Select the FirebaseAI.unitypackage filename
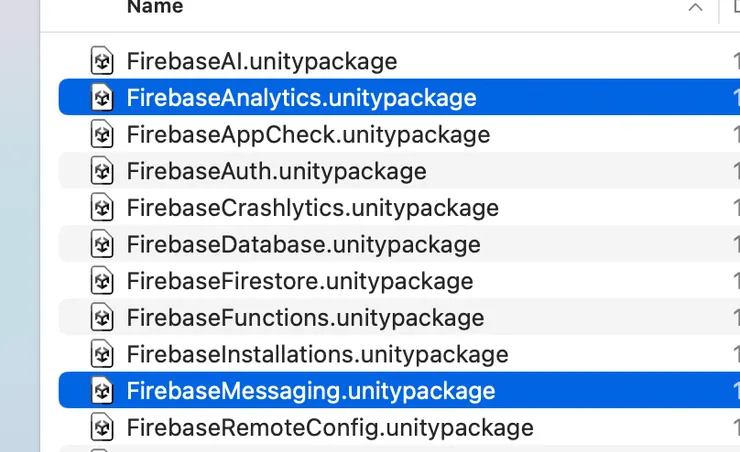 [261, 61]
